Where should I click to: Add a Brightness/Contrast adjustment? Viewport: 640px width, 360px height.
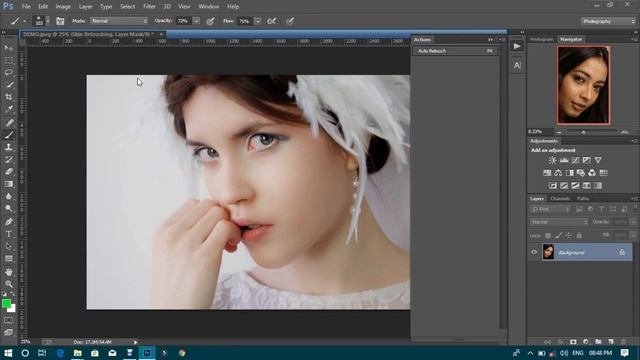tap(552, 160)
